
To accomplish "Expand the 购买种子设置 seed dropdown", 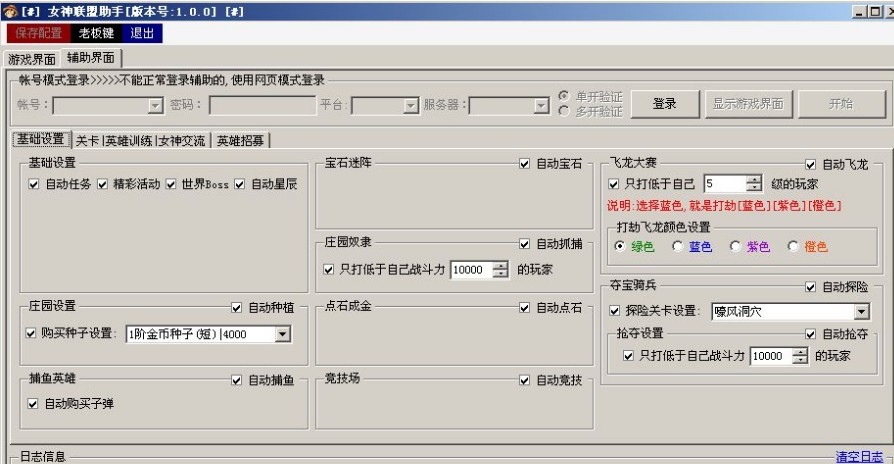I will point(282,334).
